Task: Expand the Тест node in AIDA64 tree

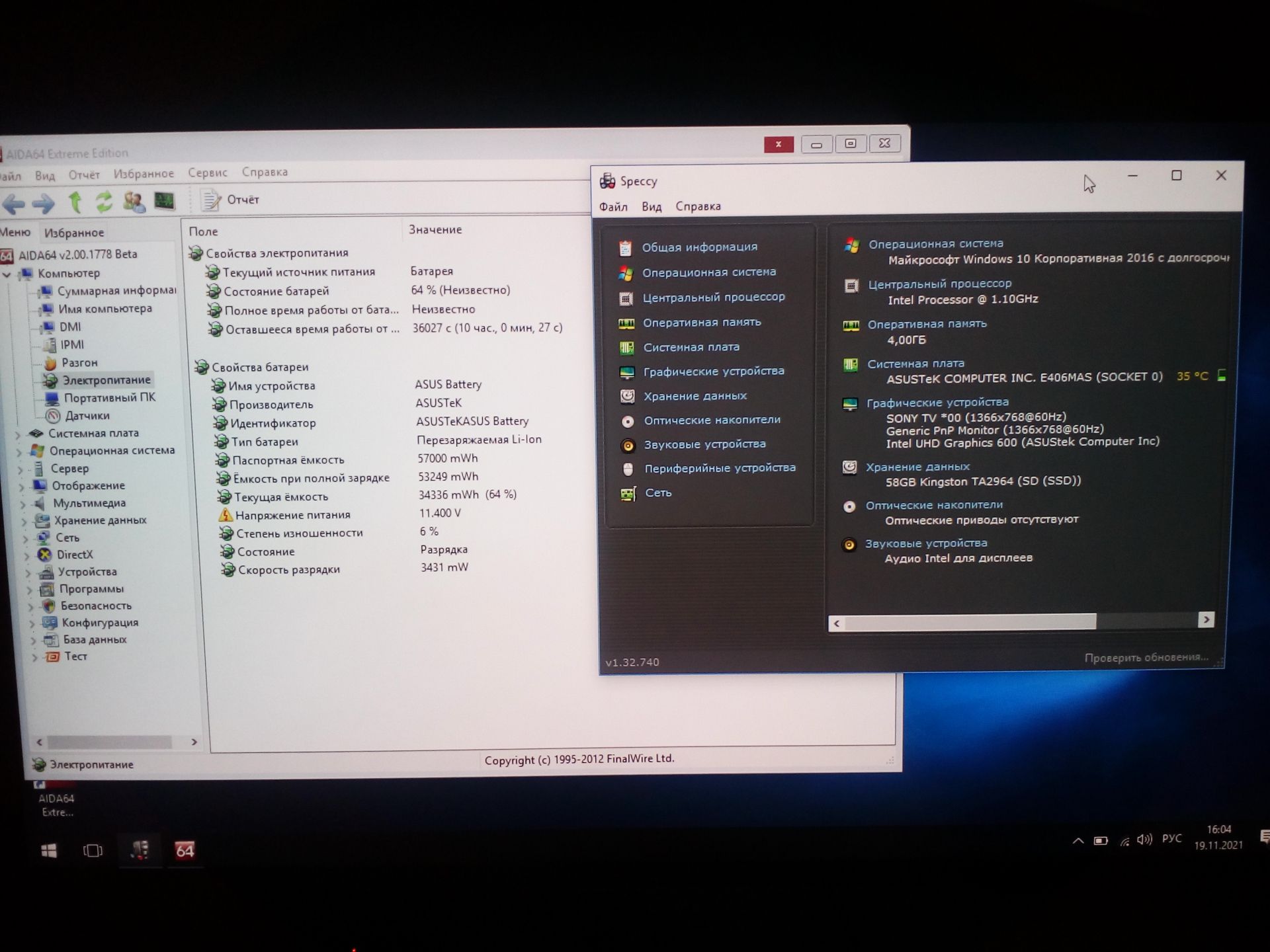Action: point(34,658)
